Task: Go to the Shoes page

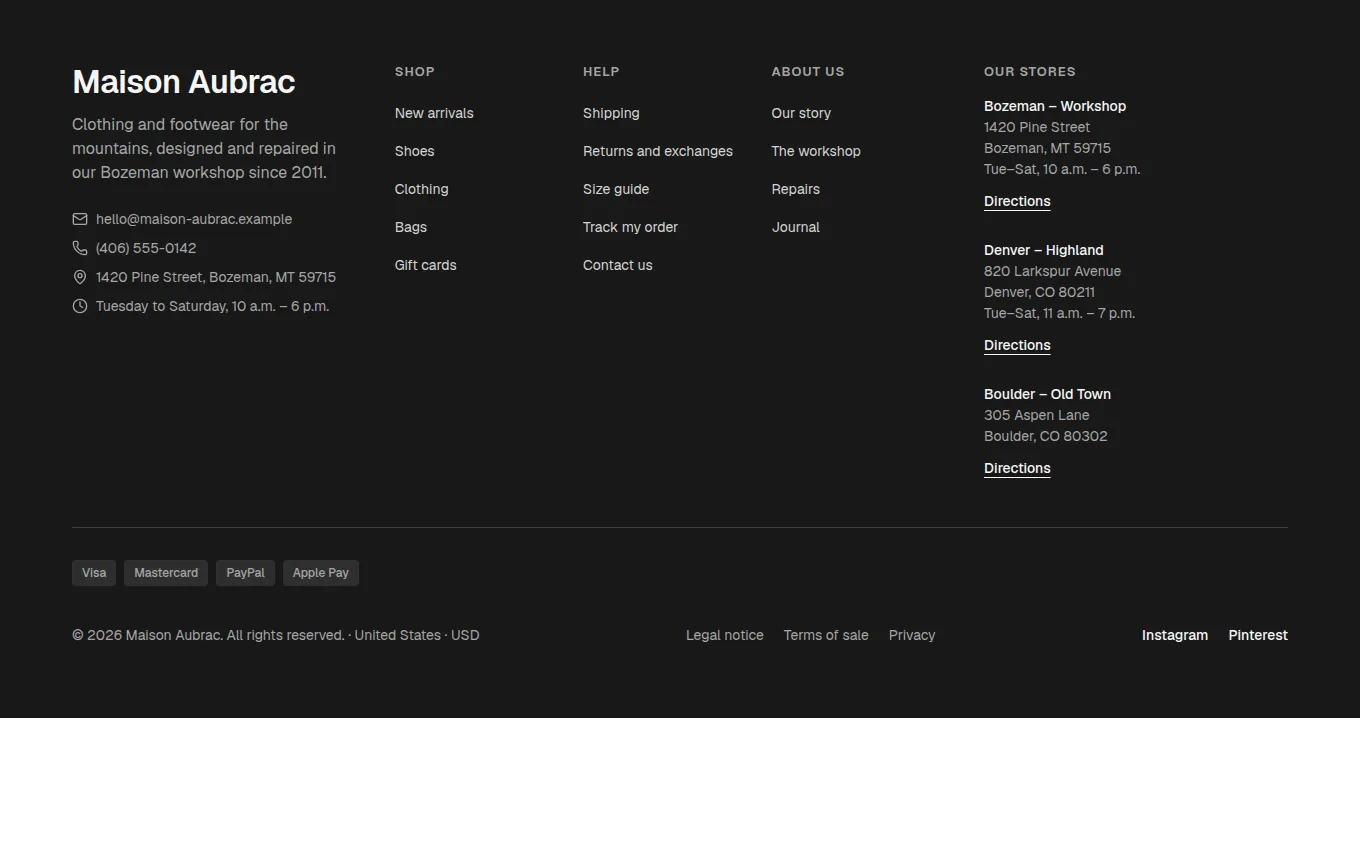Action: pyautogui.click(x=414, y=151)
